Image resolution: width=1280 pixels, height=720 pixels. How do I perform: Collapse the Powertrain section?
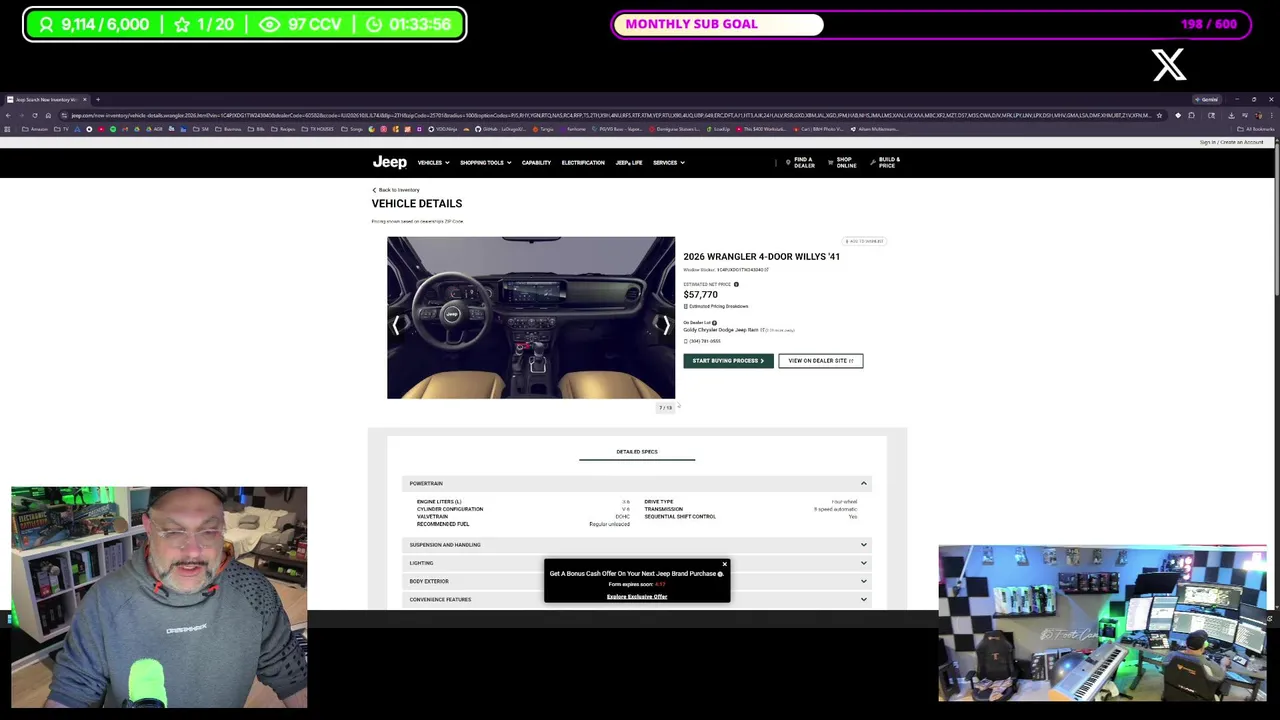point(637,483)
